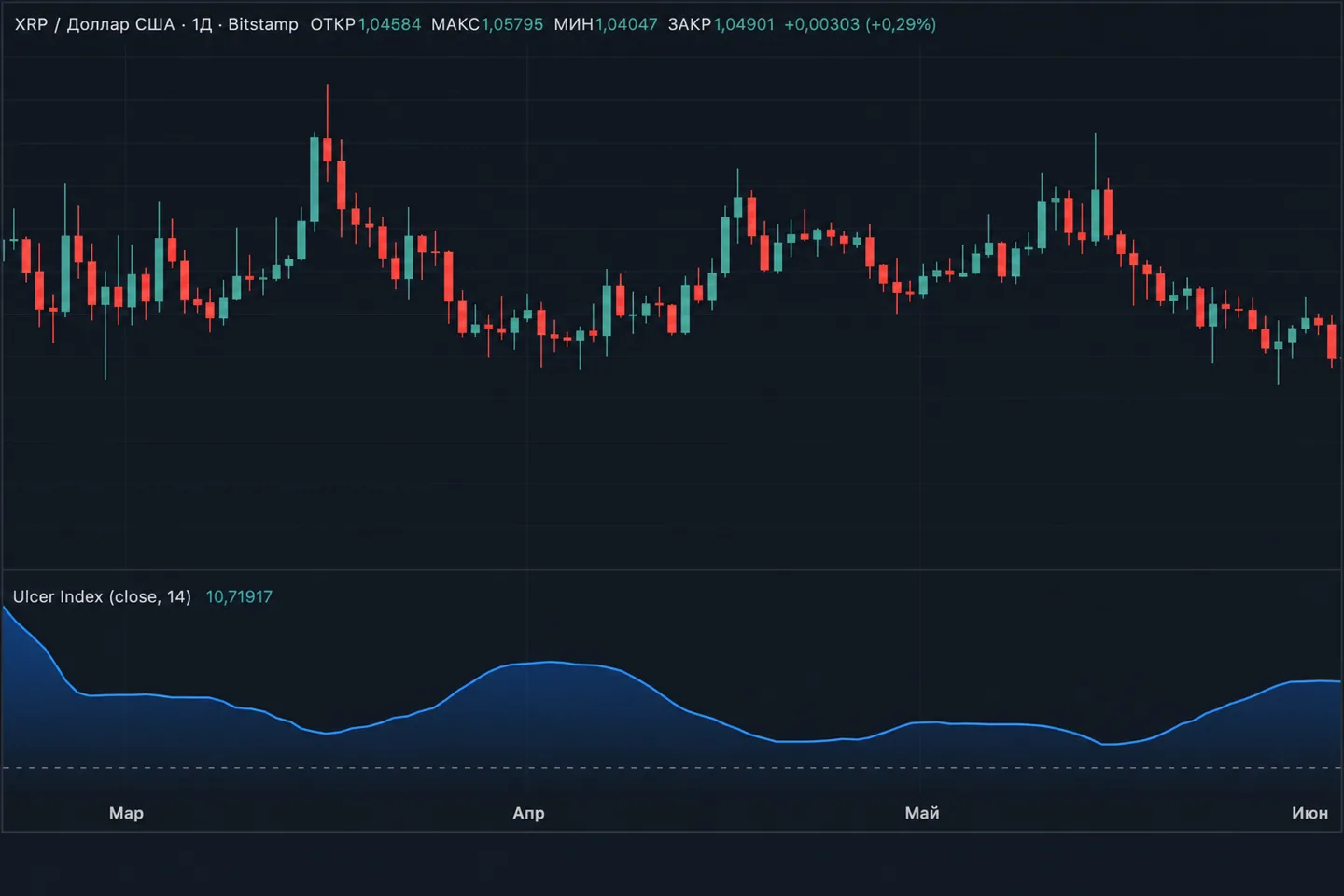The height and width of the screenshot is (896, 1344).
Task: Click the "Bitstamp" exchange name
Action: coord(263,24)
